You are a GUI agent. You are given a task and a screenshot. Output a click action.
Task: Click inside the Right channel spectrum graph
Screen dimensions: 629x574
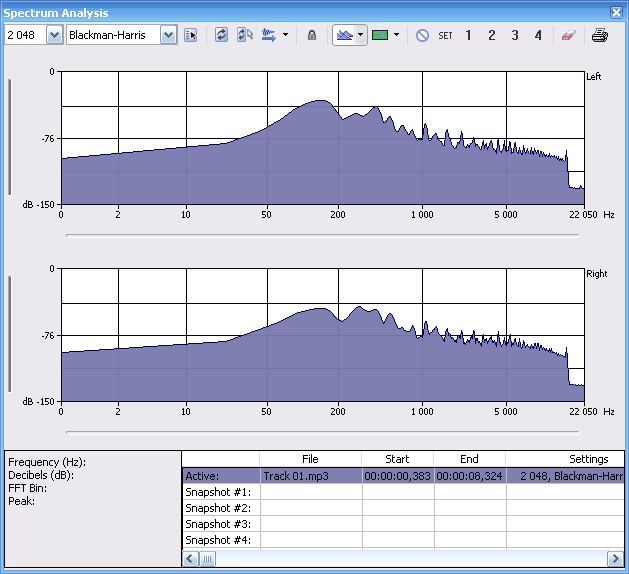tap(323, 335)
